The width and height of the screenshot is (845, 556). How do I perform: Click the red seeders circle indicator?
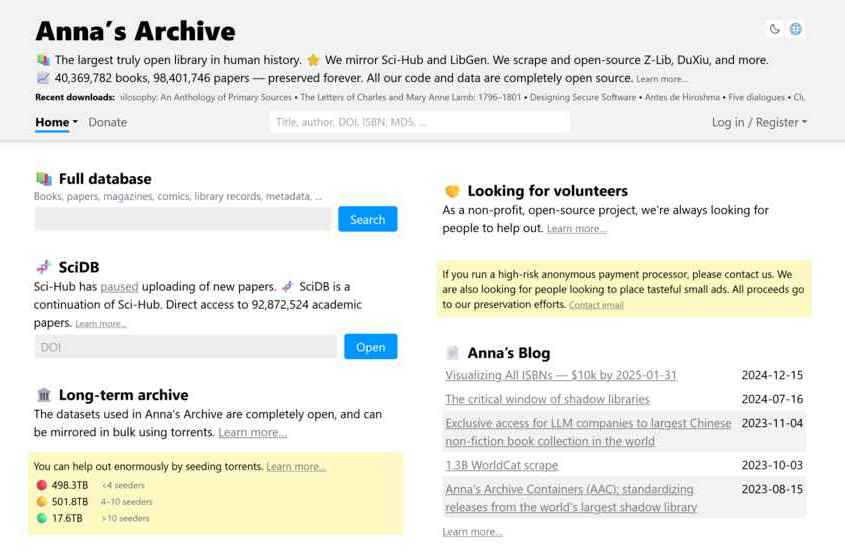tap(41, 485)
